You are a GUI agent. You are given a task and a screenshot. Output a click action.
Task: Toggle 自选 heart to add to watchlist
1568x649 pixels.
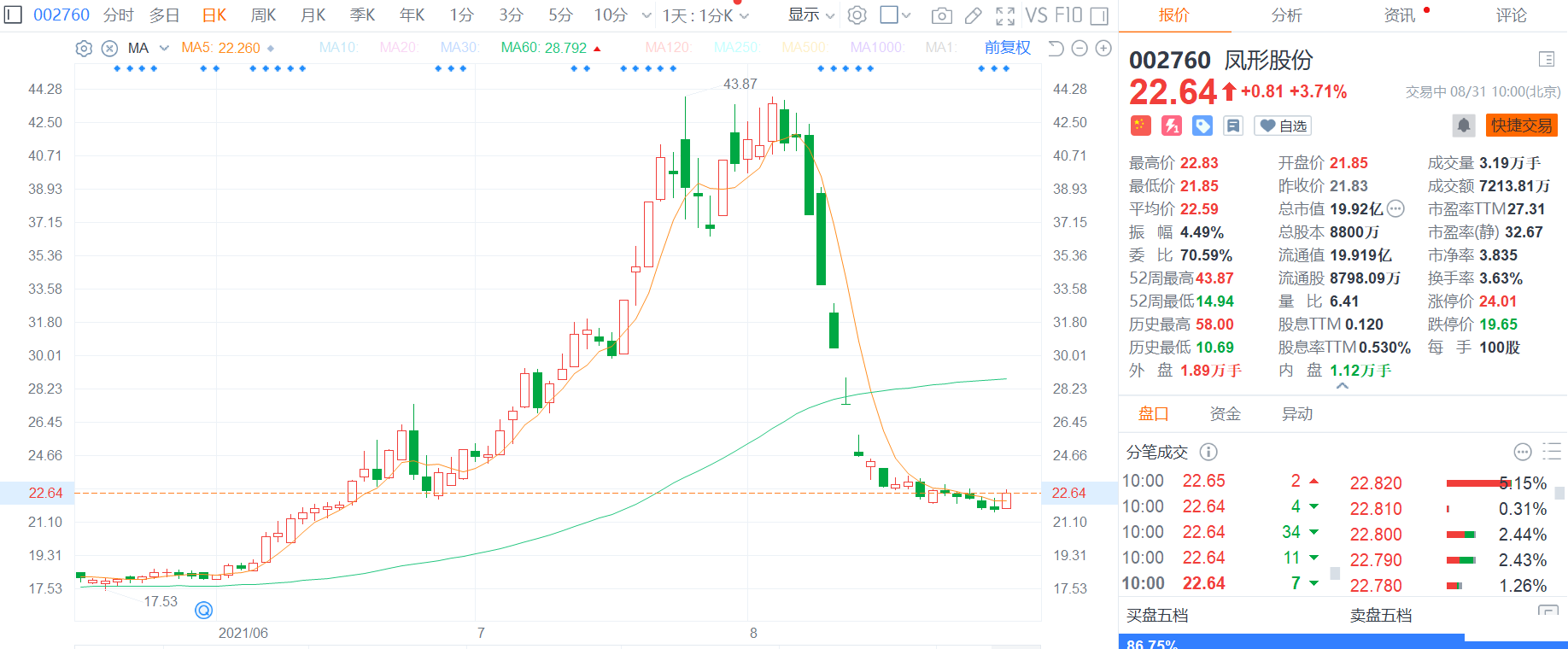[1283, 126]
